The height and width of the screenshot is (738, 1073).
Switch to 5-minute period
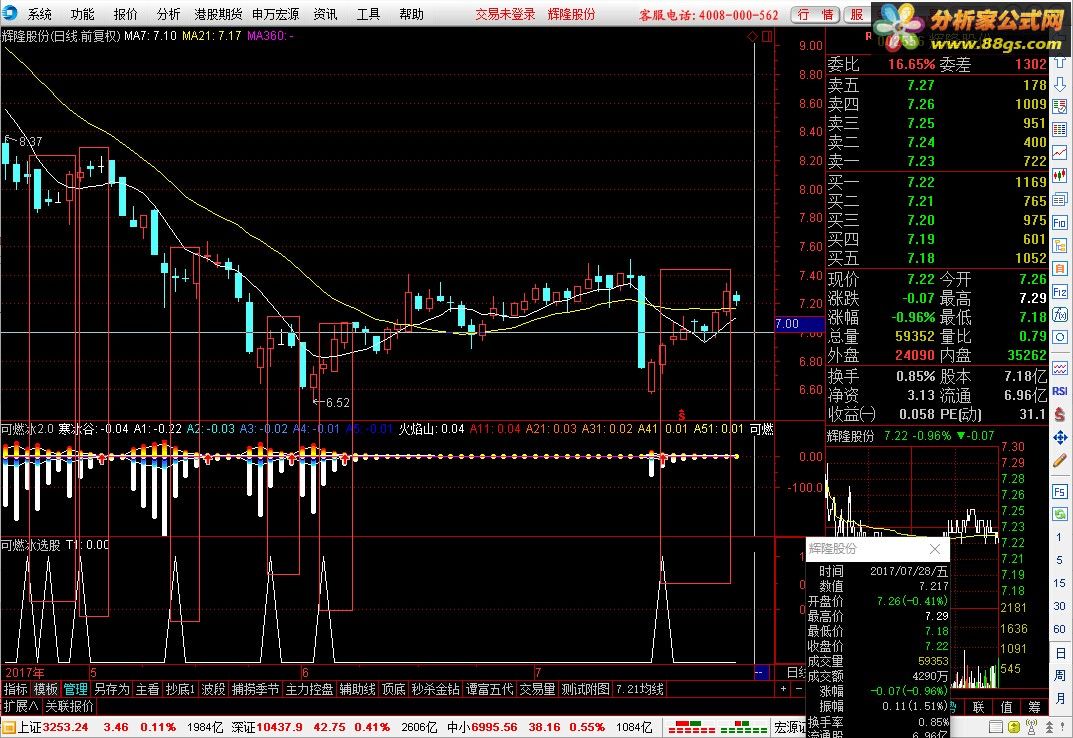point(1060,560)
